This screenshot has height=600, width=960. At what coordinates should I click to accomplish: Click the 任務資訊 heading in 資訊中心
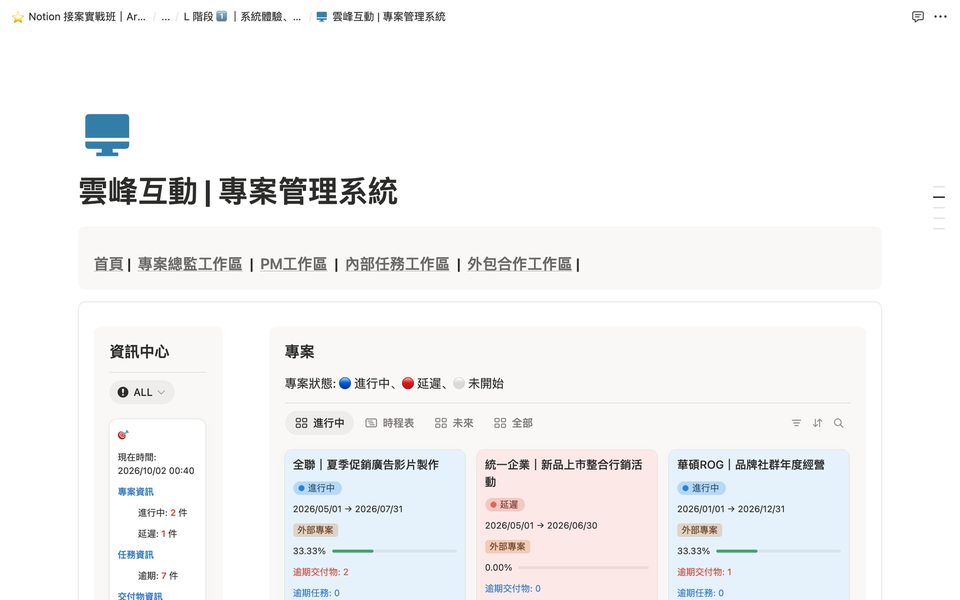click(135, 555)
